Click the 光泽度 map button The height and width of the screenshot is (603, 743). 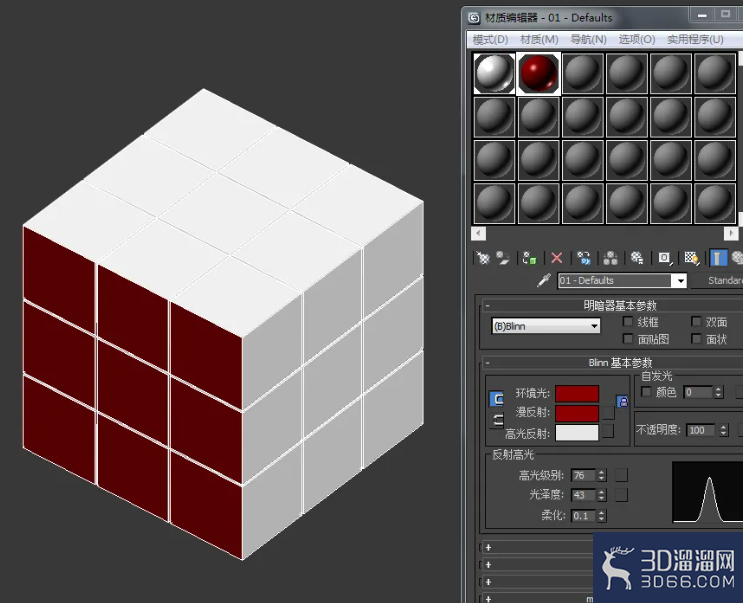tap(621, 495)
